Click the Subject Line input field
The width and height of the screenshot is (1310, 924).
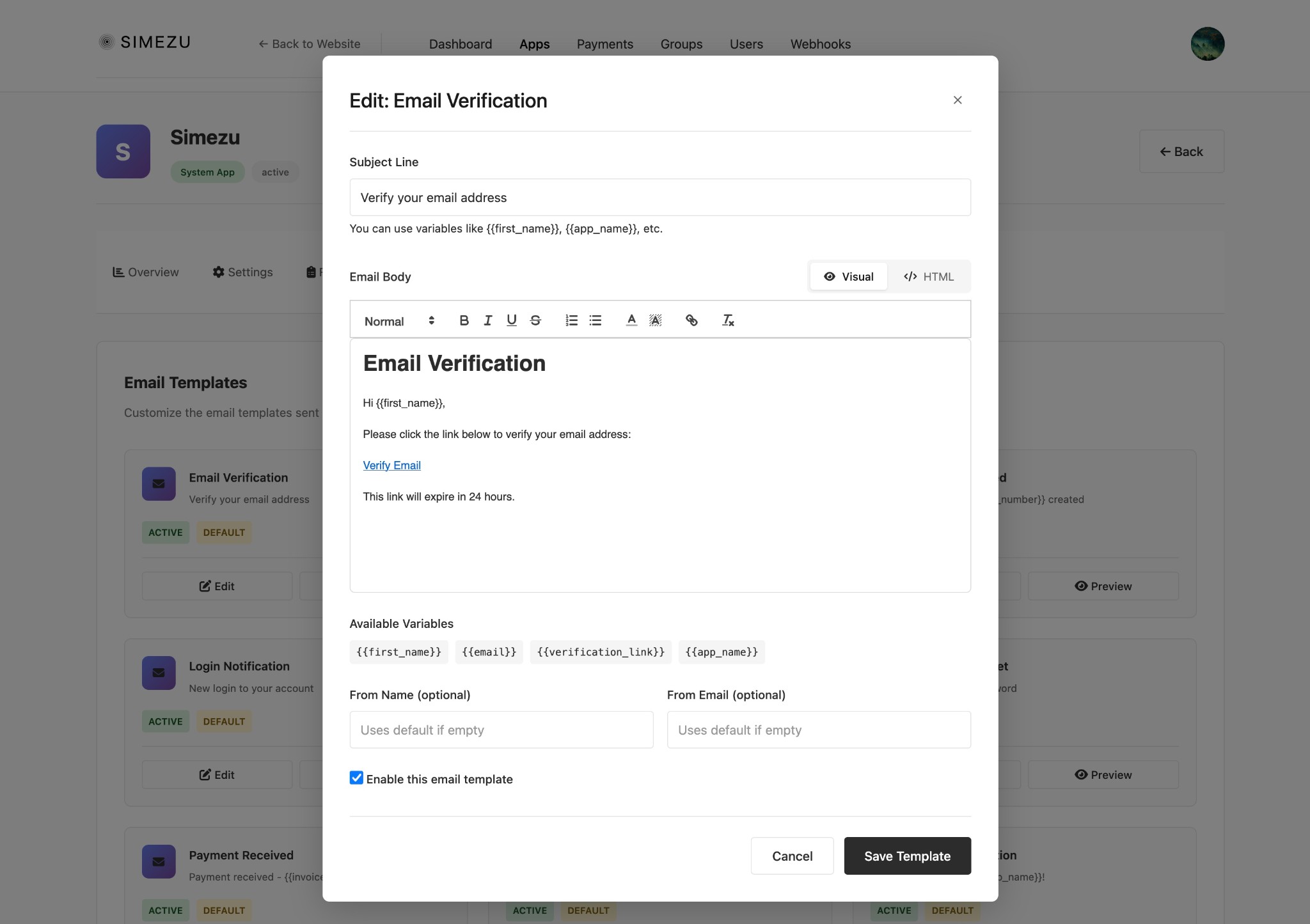(660, 198)
